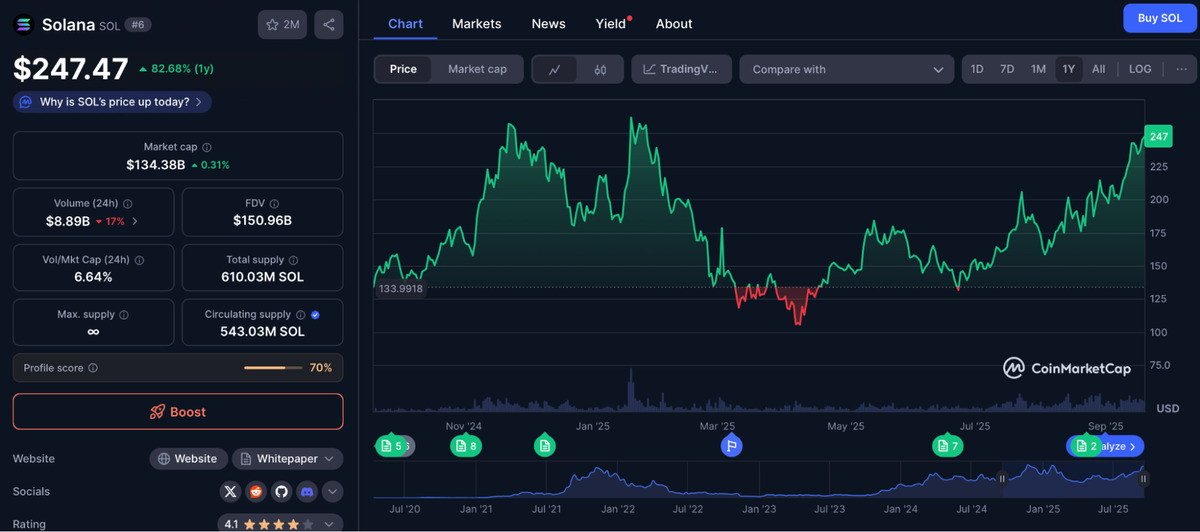Open the info icon beside Profile score
The height and width of the screenshot is (532, 1200).
pyautogui.click(x=93, y=368)
